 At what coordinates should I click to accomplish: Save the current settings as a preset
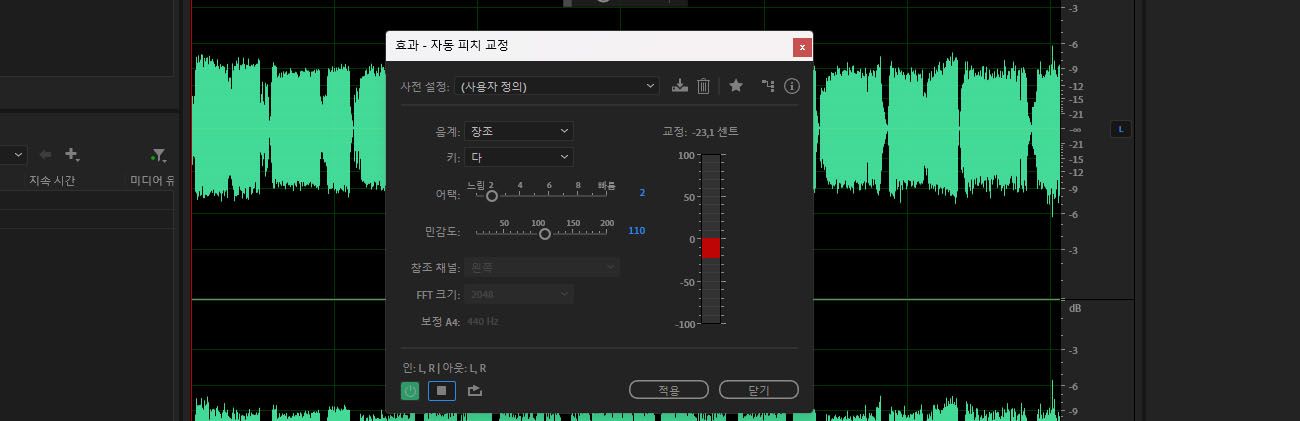pos(680,86)
